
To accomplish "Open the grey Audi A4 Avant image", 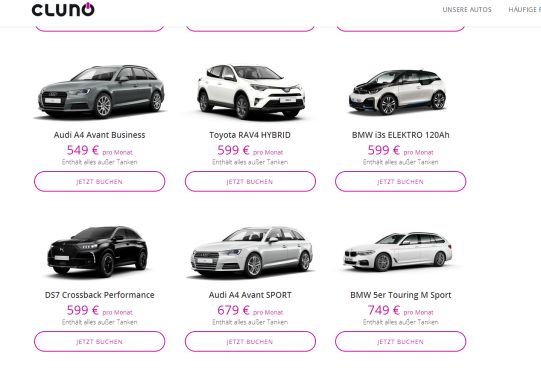I will [x=101, y=91].
